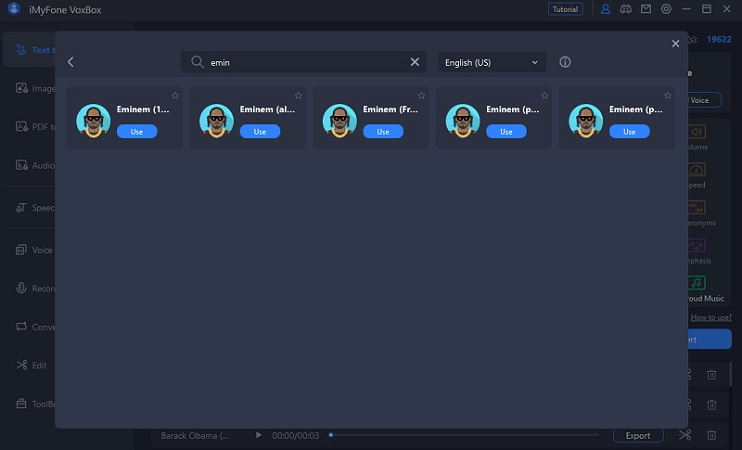Click the Eminem (Fr... avatar thumbnail
Viewport: 742px width, 450px height.
coord(340,121)
